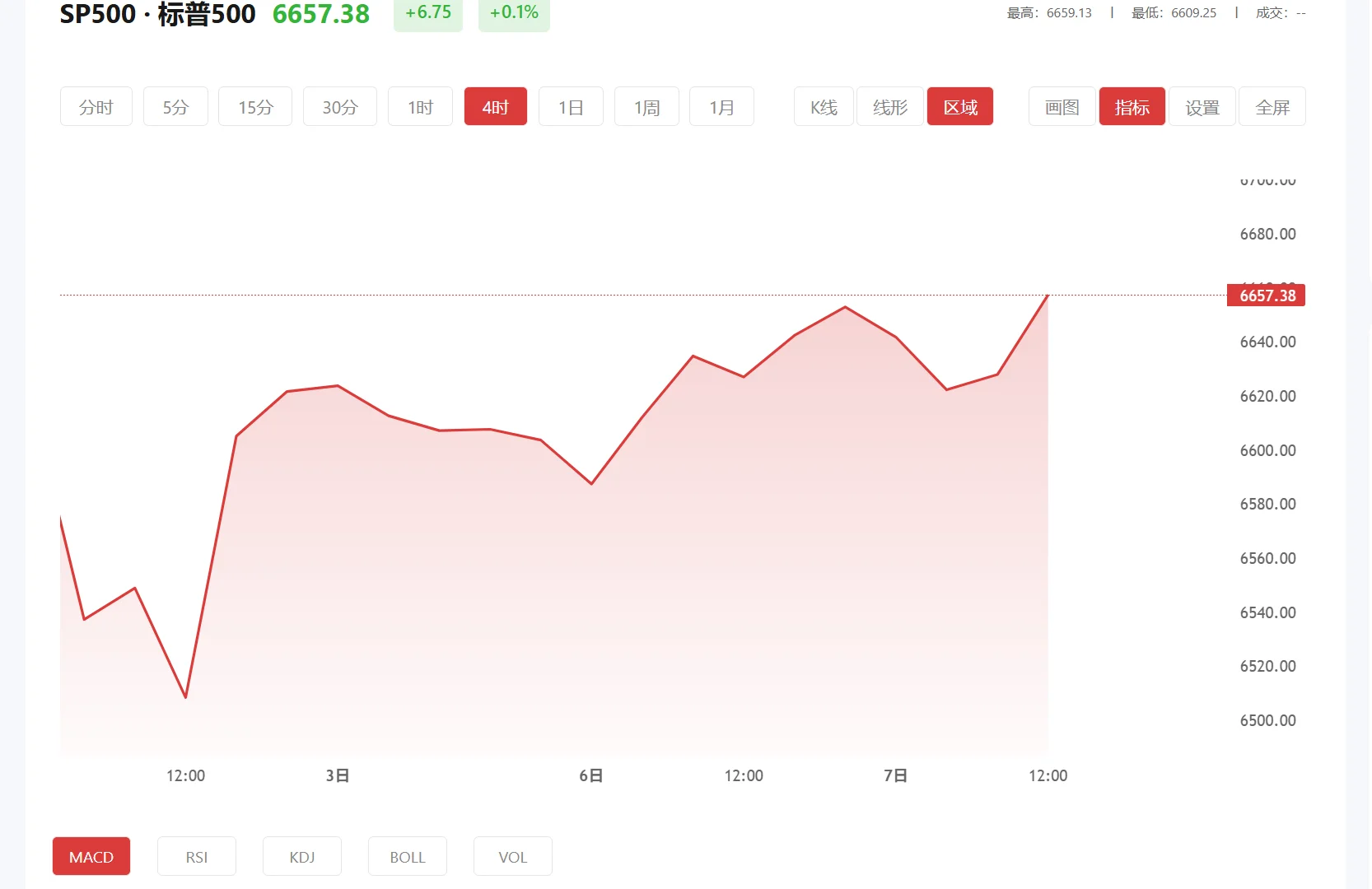Switch to the VOL indicator tab
1372x889 pixels.
point(512,856)
